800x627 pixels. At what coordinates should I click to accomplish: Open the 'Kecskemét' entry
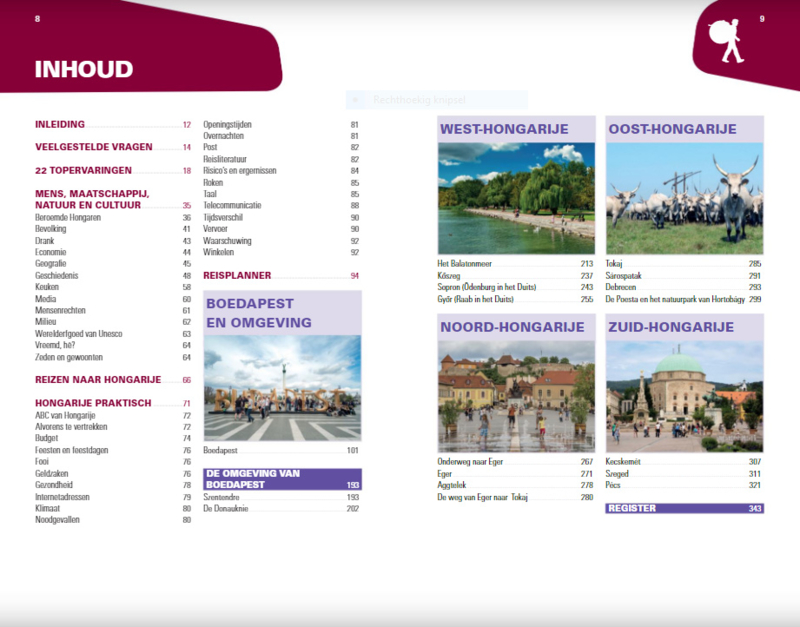click(684, 461)
